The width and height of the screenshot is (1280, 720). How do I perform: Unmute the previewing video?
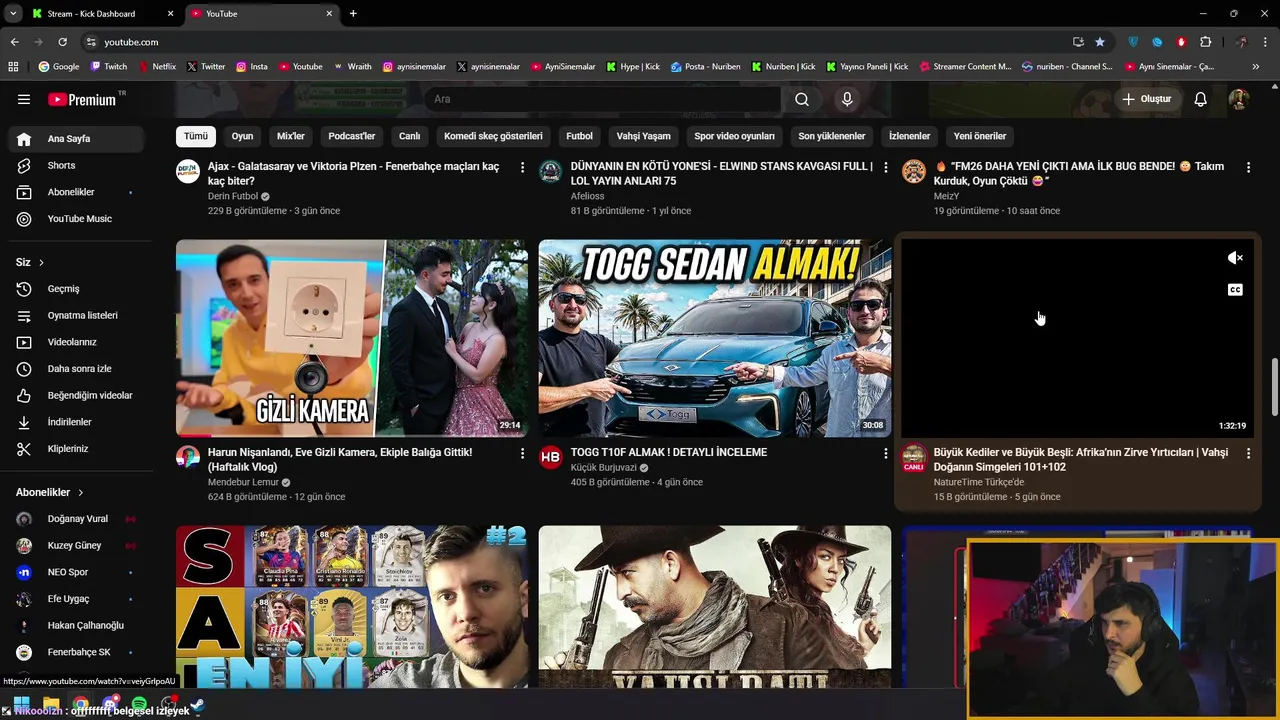(1235, 258)
